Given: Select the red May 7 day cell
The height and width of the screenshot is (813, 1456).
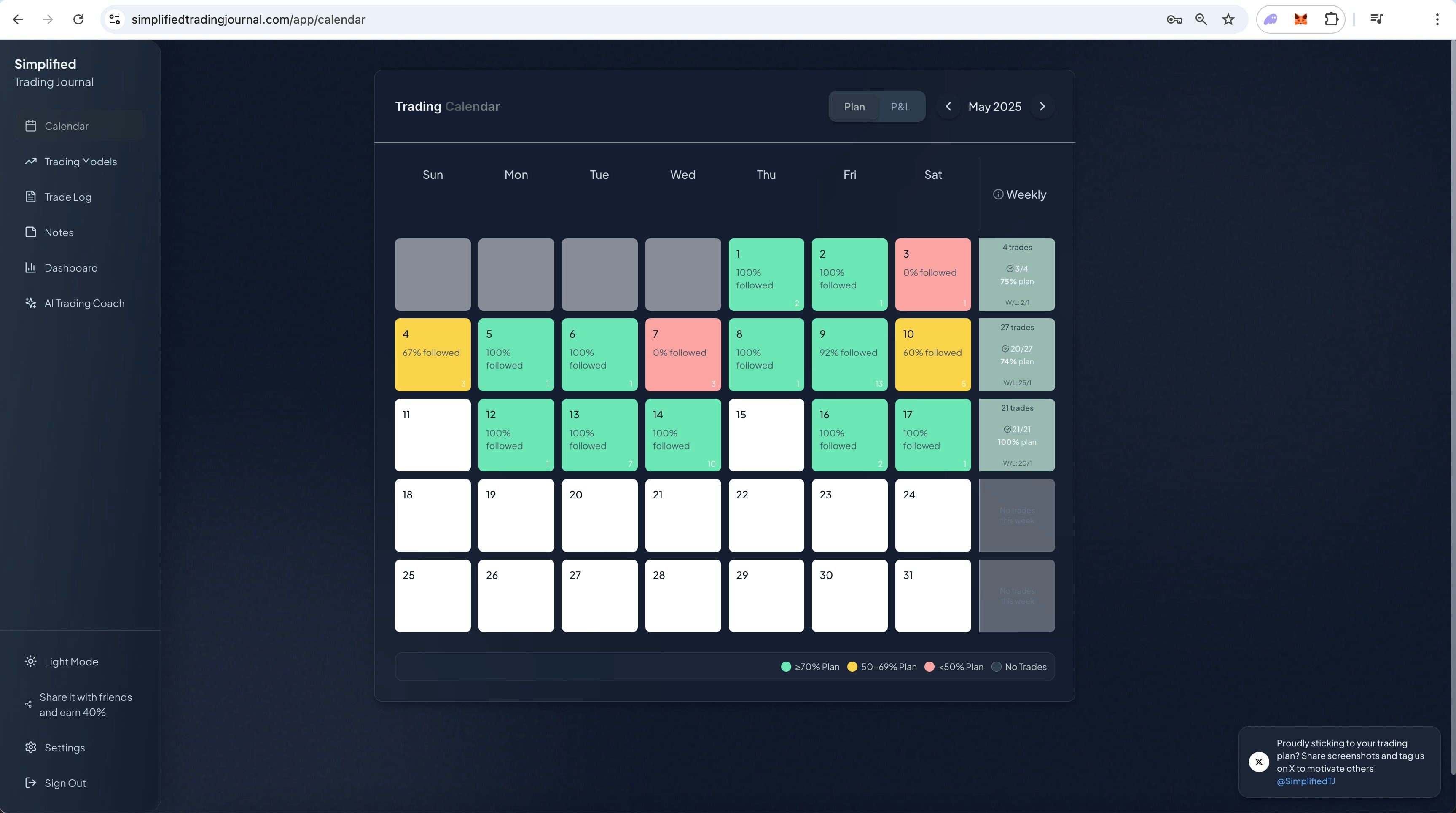Looking at the screenshot, I should click(x=683, y=355).
